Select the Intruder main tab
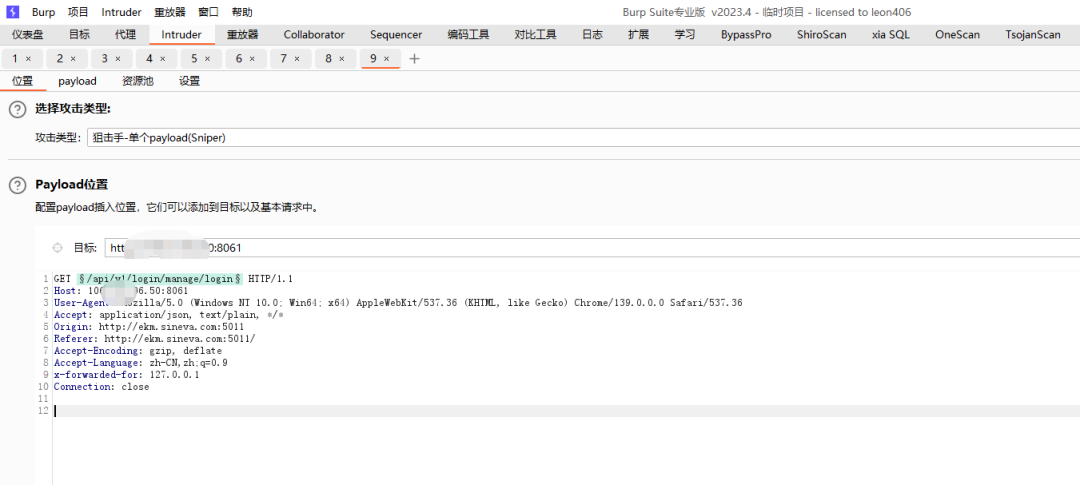Image resolution: width=1080 pixels, height=485 pixels. [x=181, y=34]
